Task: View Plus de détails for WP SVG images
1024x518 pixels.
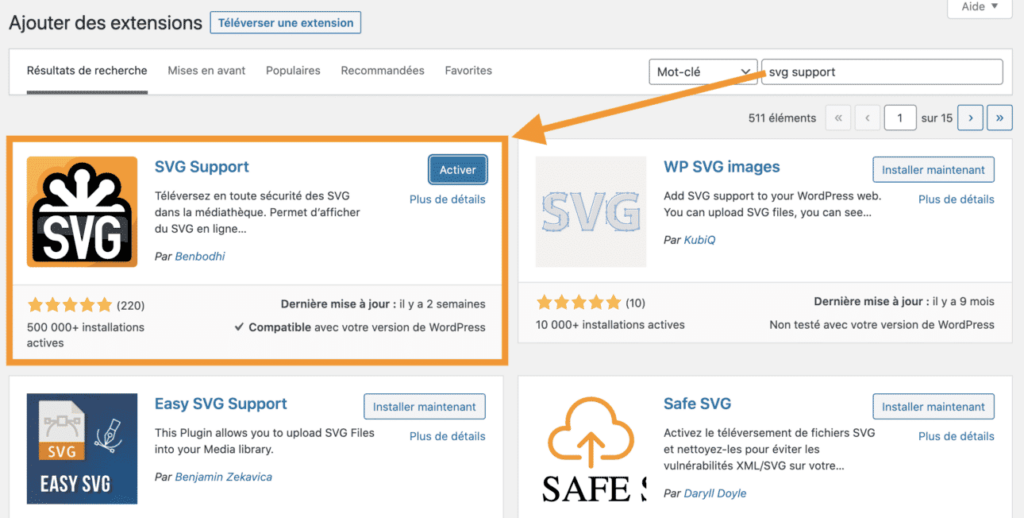Action: (956, 199)
